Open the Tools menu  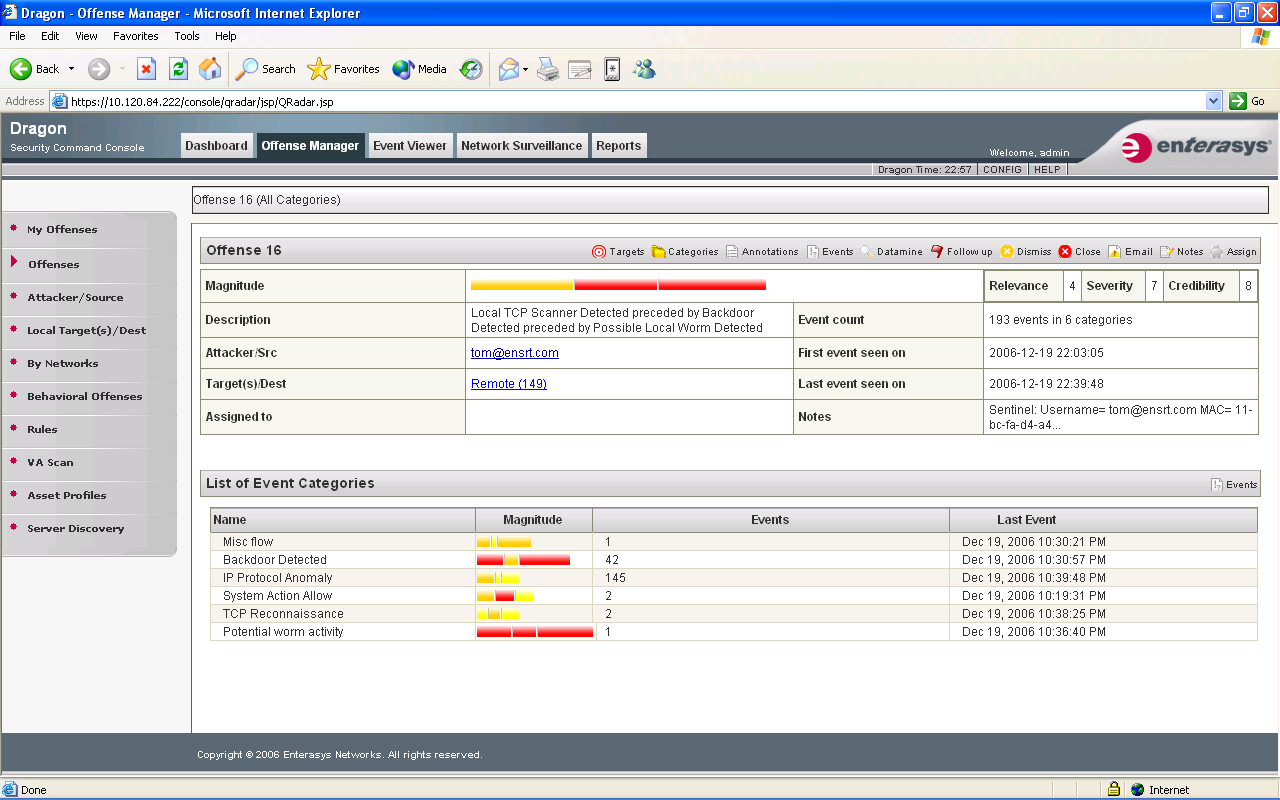(x=187, y=36)
